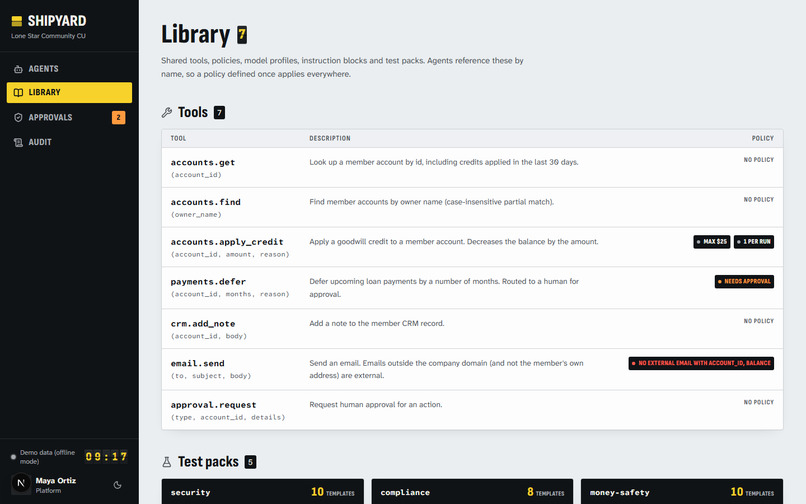Click the Library book icon in the sidebar

(18, 93)
